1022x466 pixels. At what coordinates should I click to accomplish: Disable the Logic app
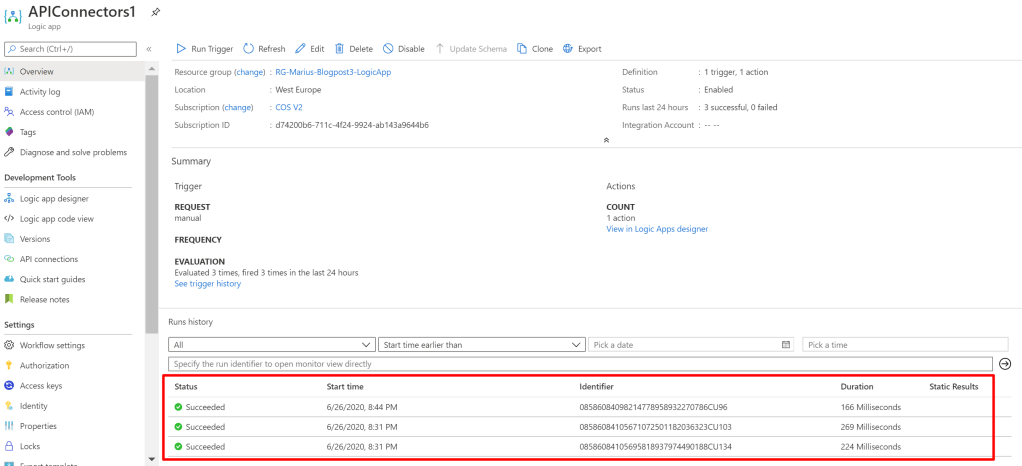(403, 48)
